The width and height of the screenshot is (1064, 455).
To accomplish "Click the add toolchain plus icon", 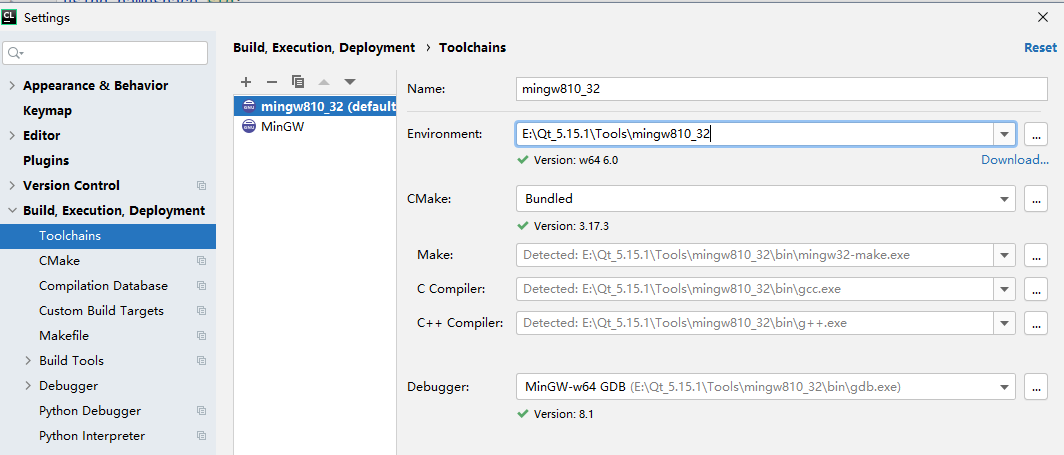I will (246, 82).
